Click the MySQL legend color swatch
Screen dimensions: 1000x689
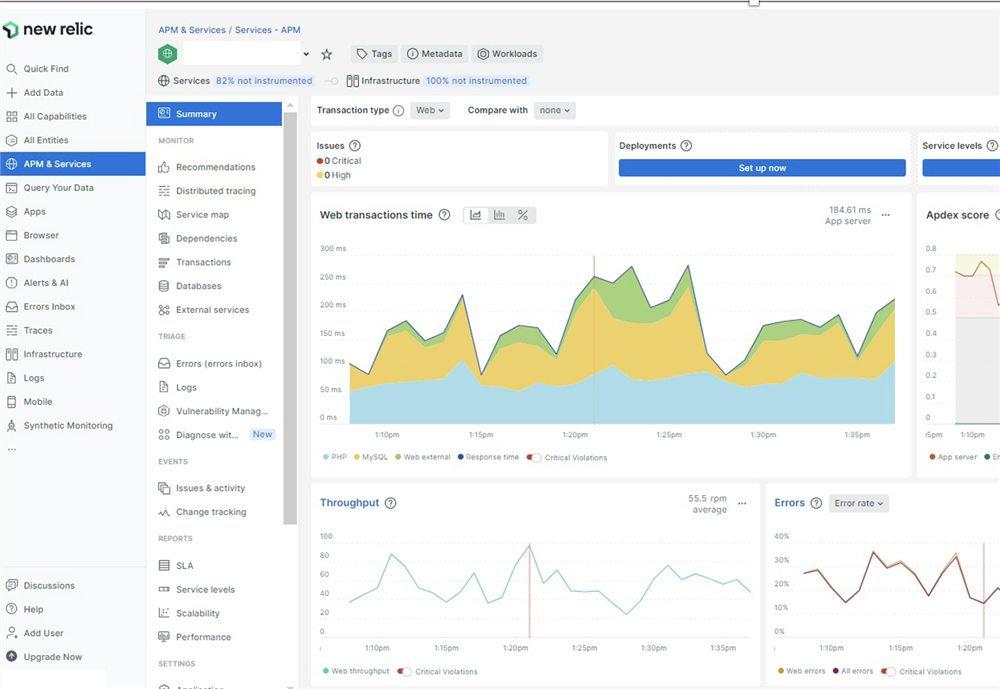point(355,458)
